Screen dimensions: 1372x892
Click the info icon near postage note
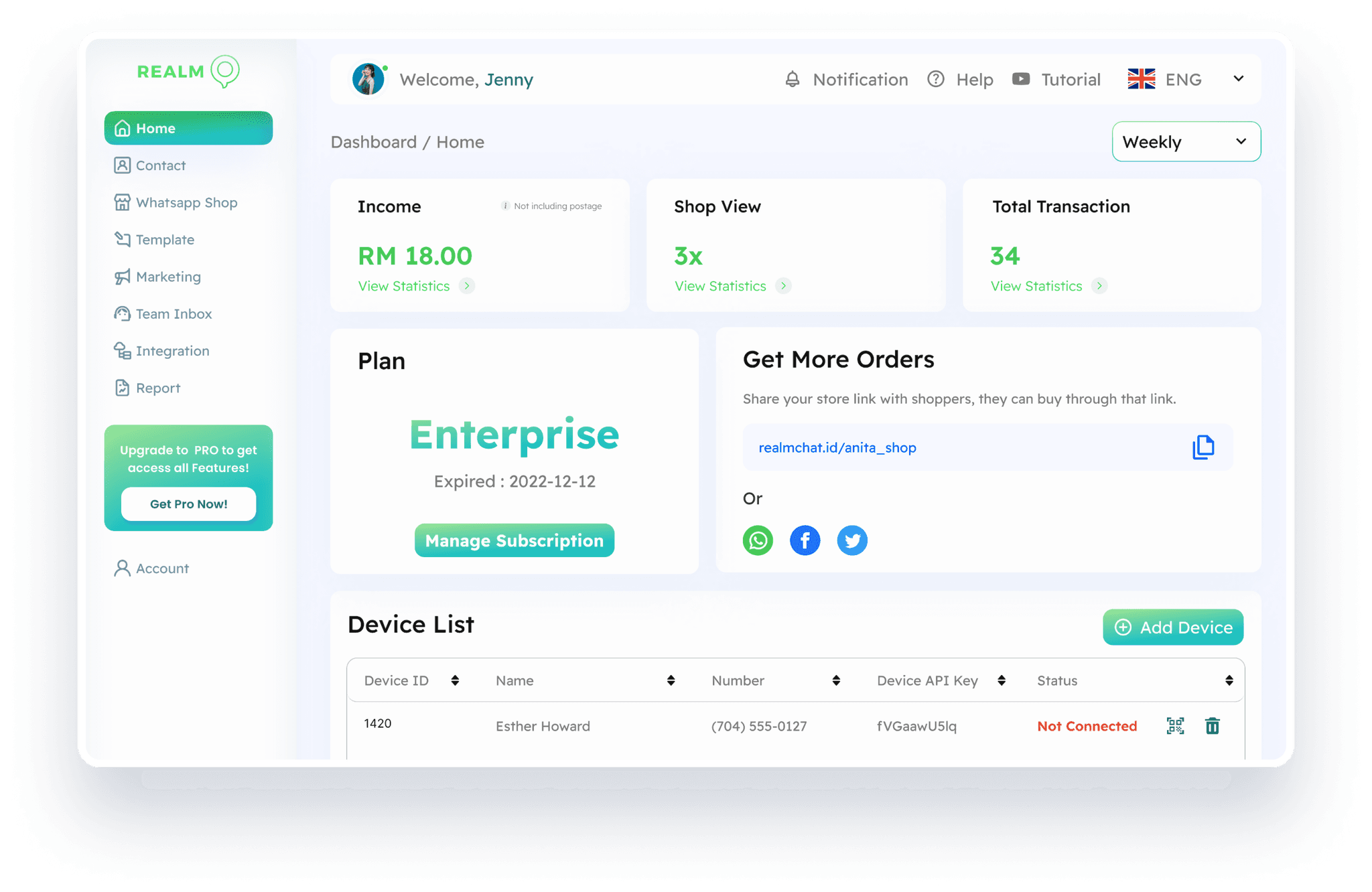(x=505, y=206)
